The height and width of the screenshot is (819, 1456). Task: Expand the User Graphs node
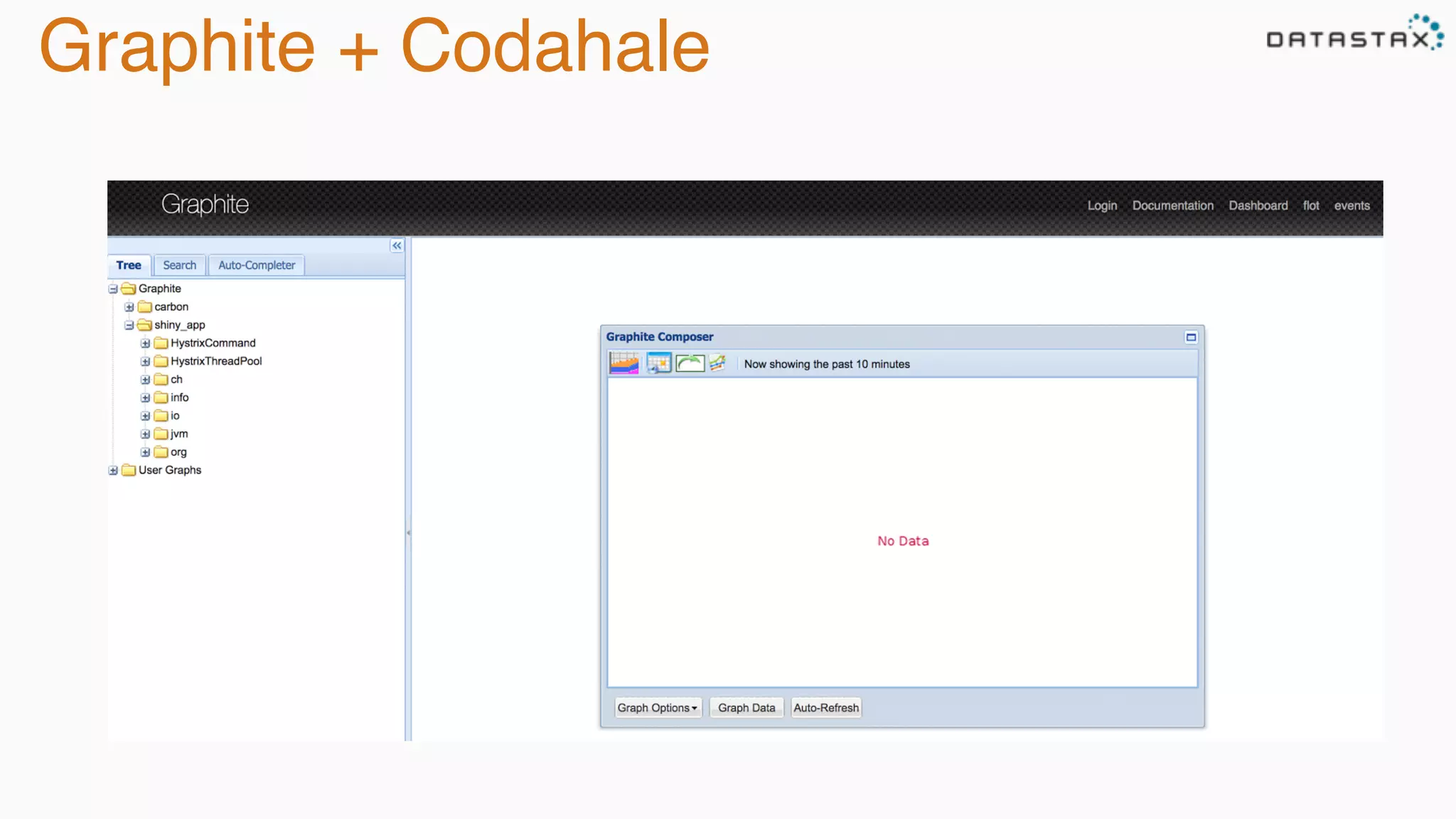tap(113, 470)
